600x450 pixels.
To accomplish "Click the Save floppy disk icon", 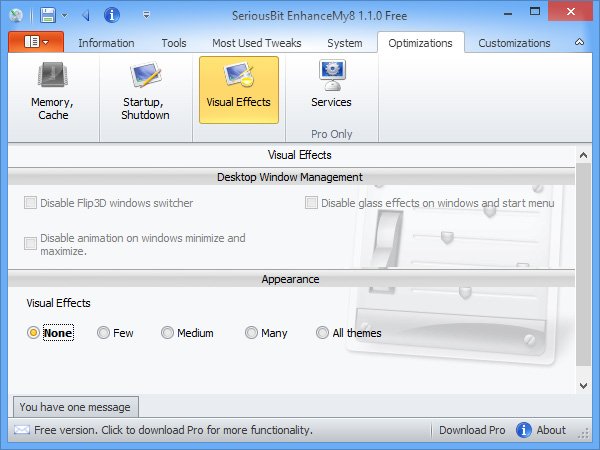I will [47, 15].
